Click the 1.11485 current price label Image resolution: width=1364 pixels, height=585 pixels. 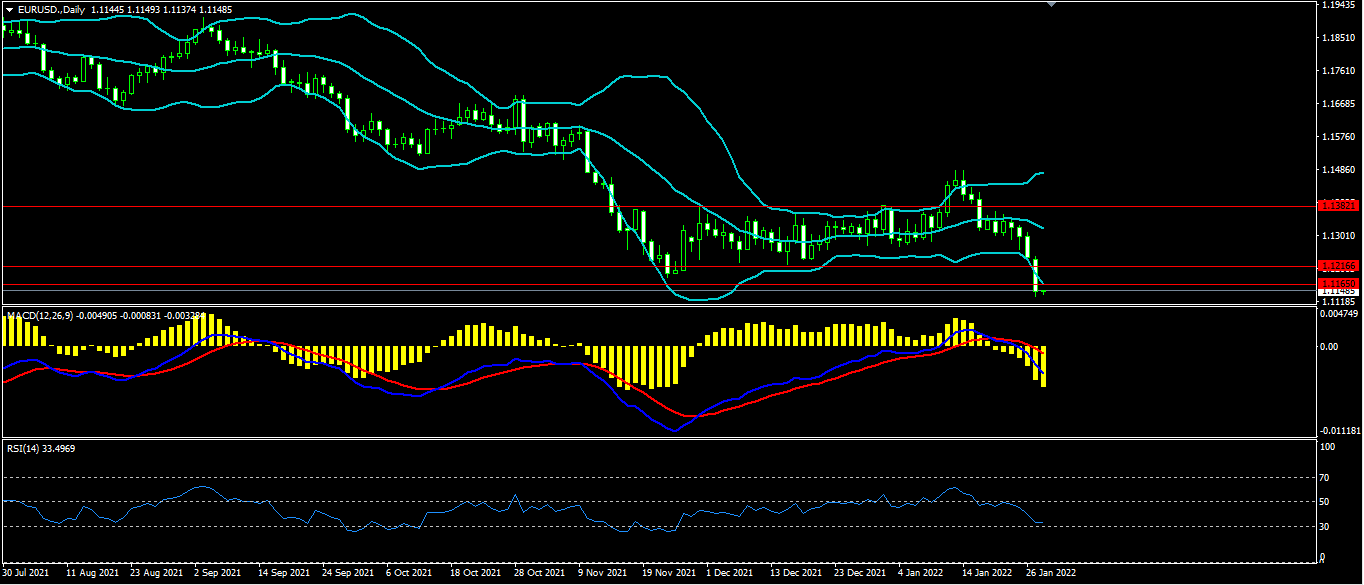[1338, 292]
